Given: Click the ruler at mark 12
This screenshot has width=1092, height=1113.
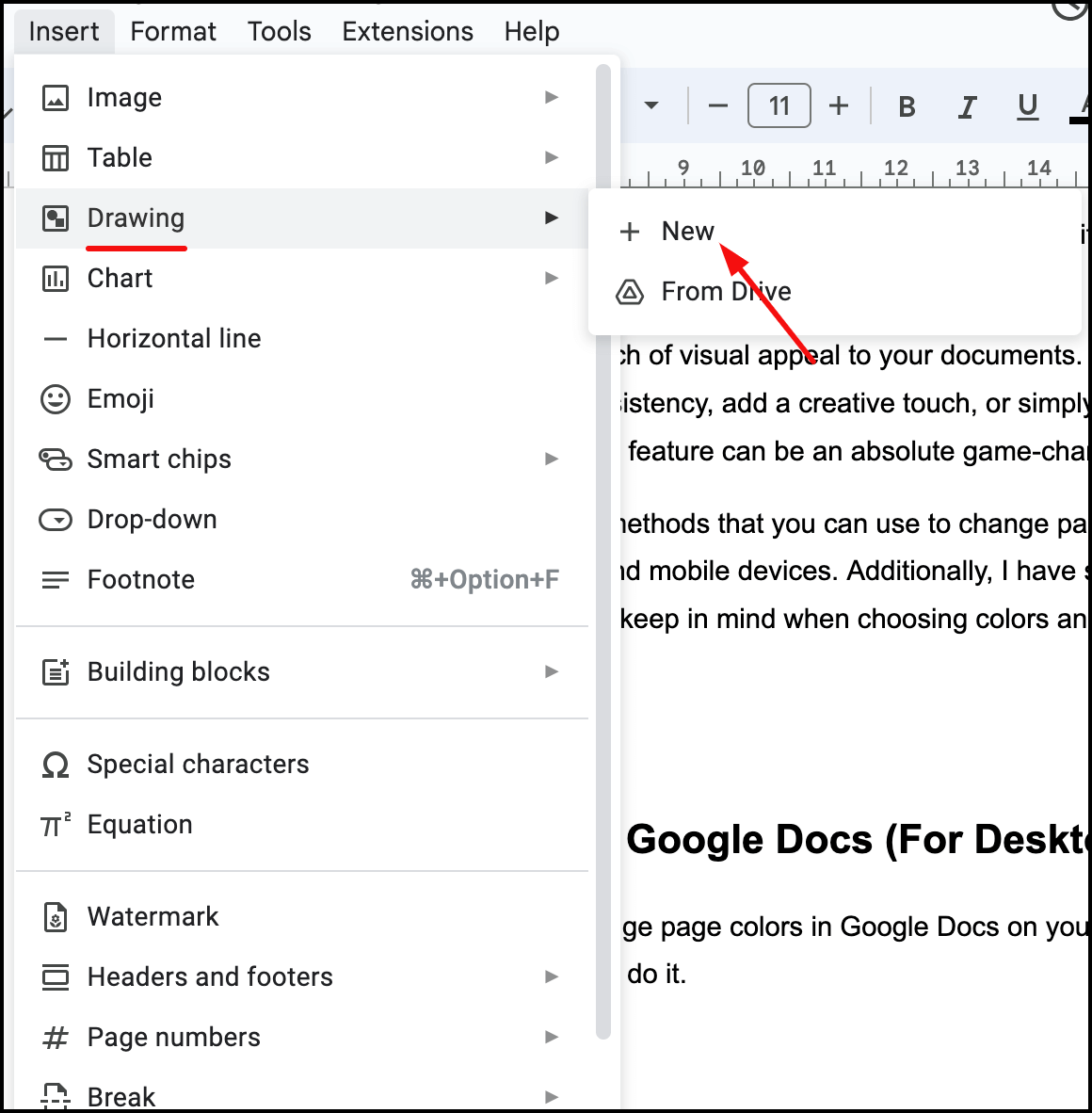Looking at the screenshot, I should click(895, 169).
